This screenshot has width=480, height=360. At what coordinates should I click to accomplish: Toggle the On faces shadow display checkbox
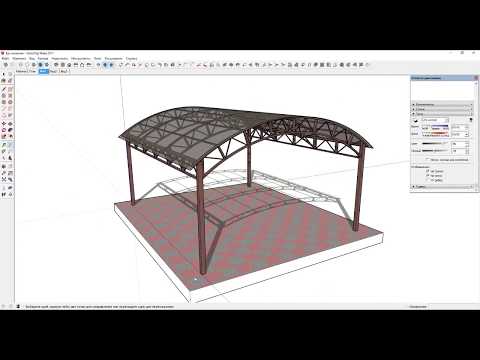(428, 171)
